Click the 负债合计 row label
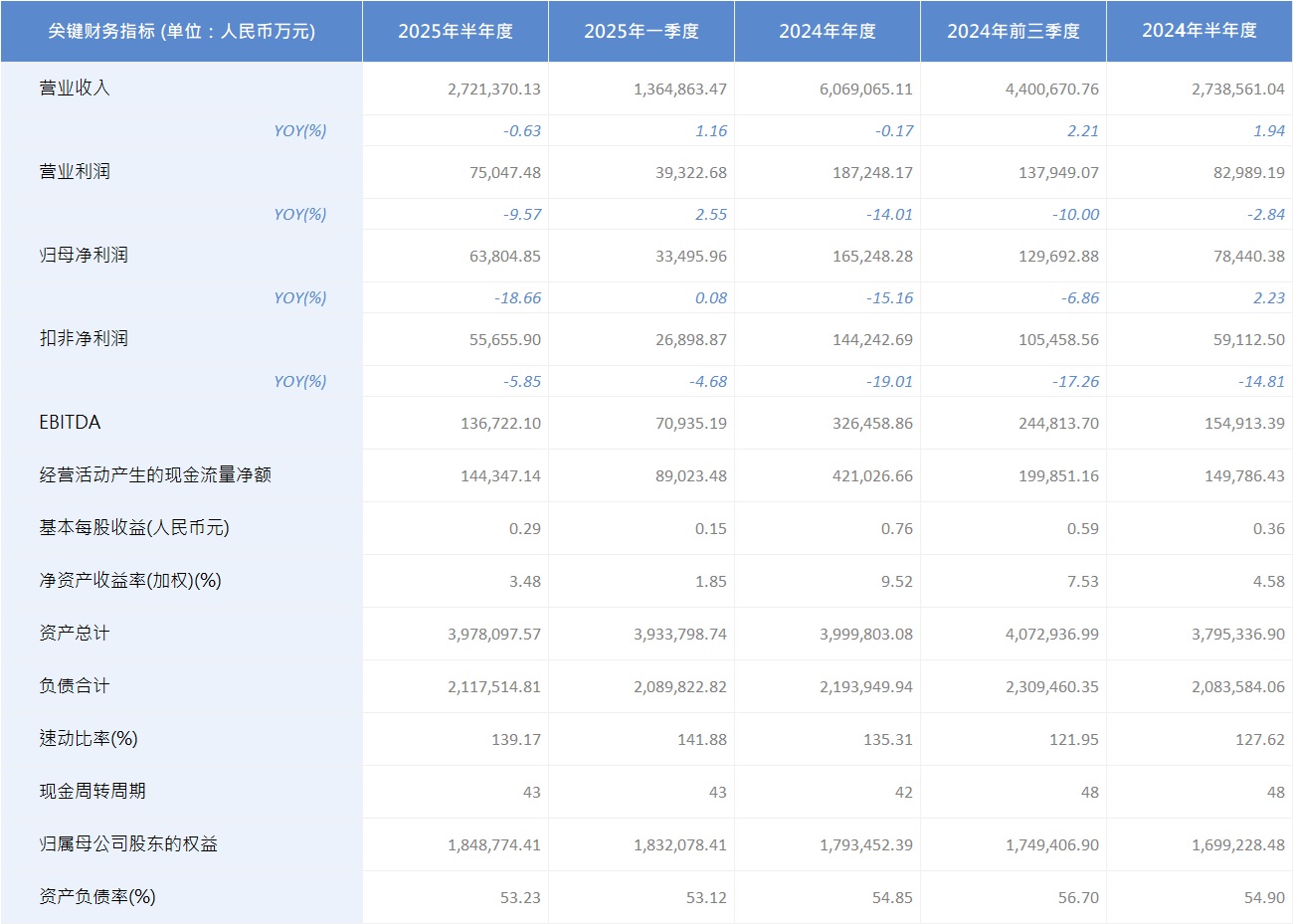This screenshot has height=924, width=1293. 75,686
